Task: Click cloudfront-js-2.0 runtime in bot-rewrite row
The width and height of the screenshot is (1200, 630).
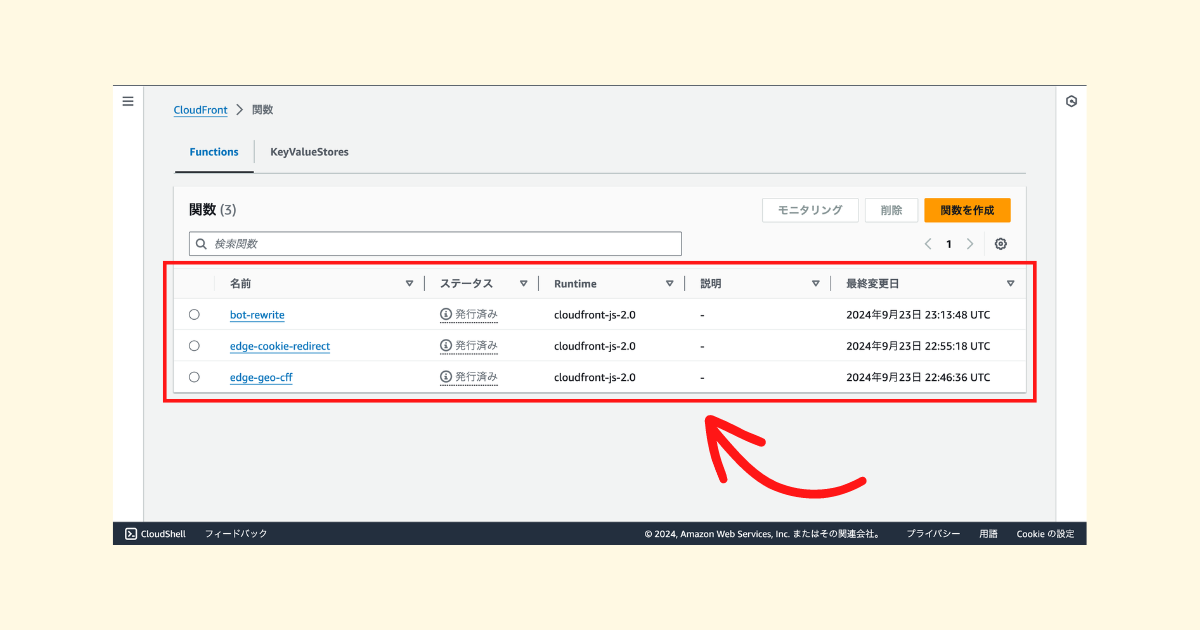Action: pyautogui.click(x=595, y=315)
